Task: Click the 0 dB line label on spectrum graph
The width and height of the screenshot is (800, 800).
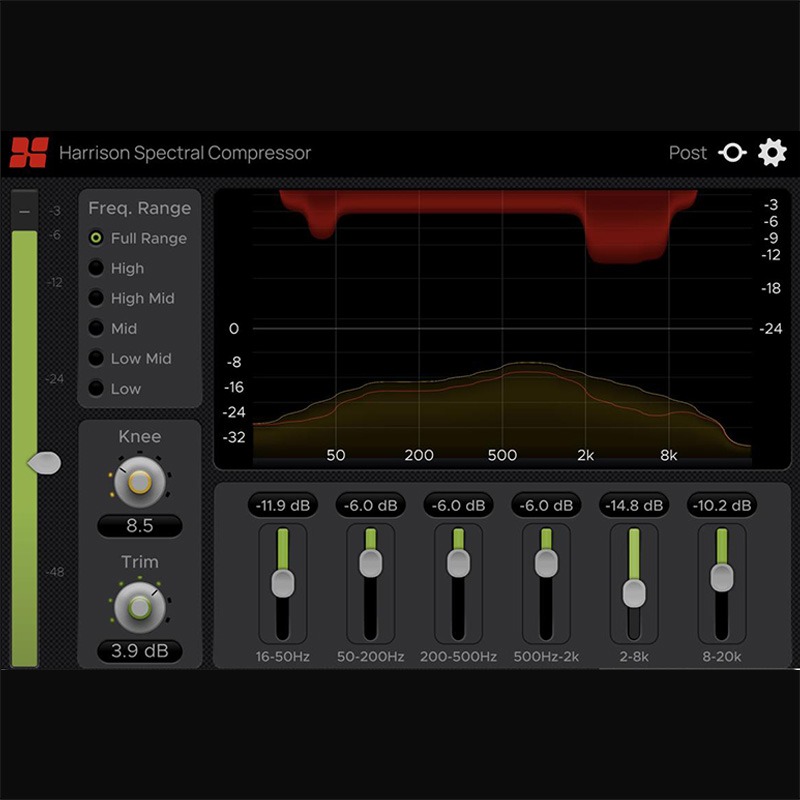Action: pos(234,329)
